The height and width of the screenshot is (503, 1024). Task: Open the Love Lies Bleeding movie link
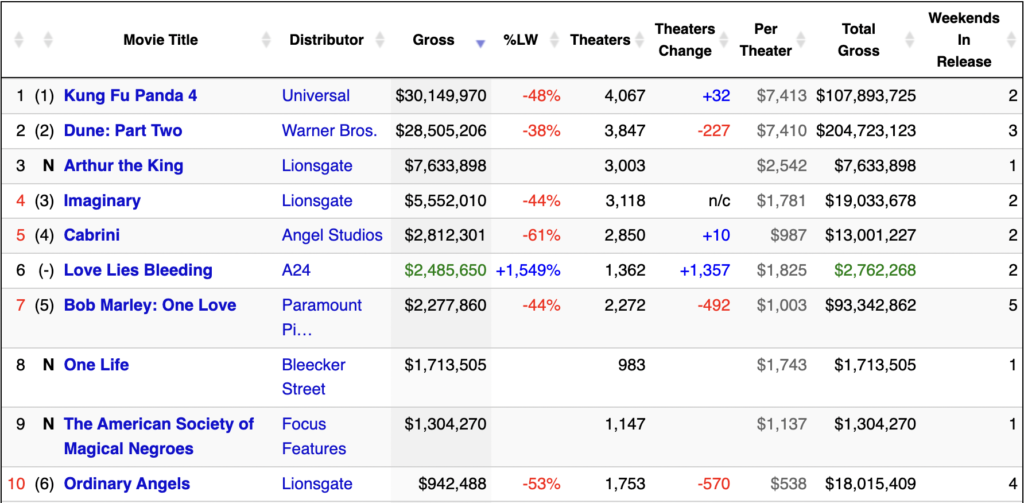point(138,270)
